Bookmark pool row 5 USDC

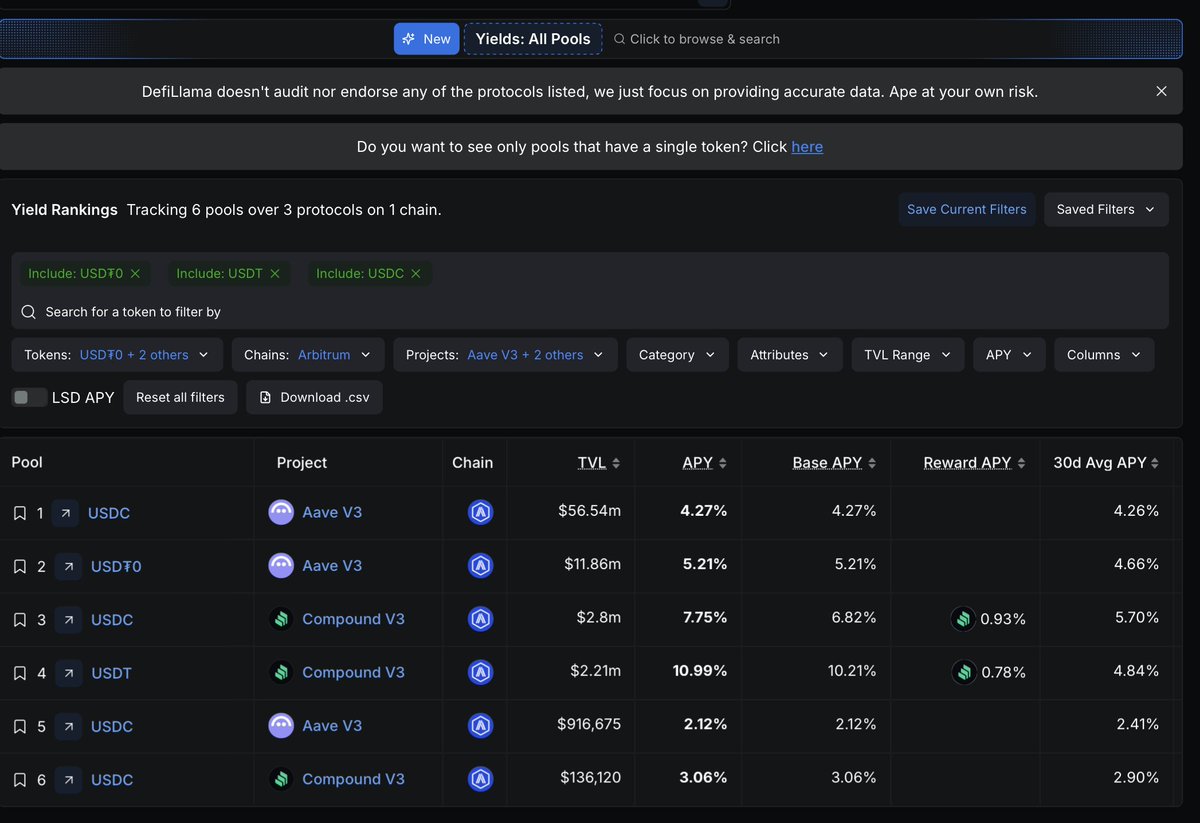tap(19, 726)
